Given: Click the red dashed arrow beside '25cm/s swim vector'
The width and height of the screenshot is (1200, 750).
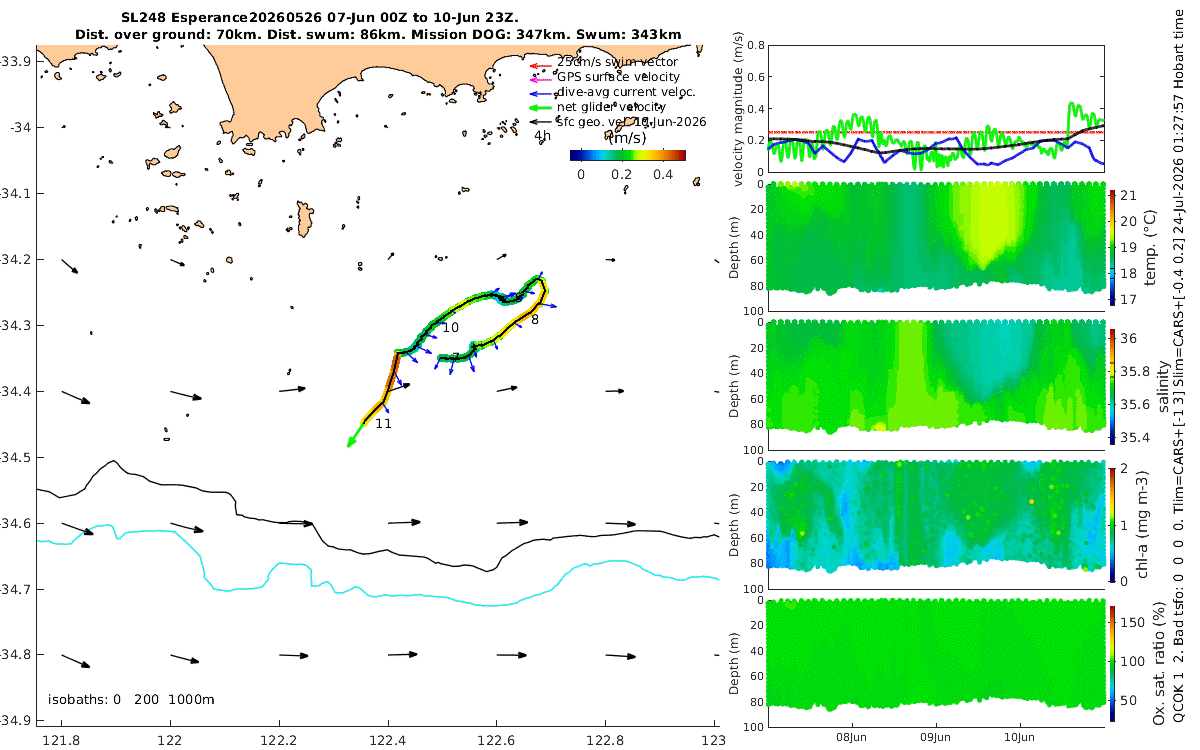Looking at the screenshot, I should tap(540, 65).
